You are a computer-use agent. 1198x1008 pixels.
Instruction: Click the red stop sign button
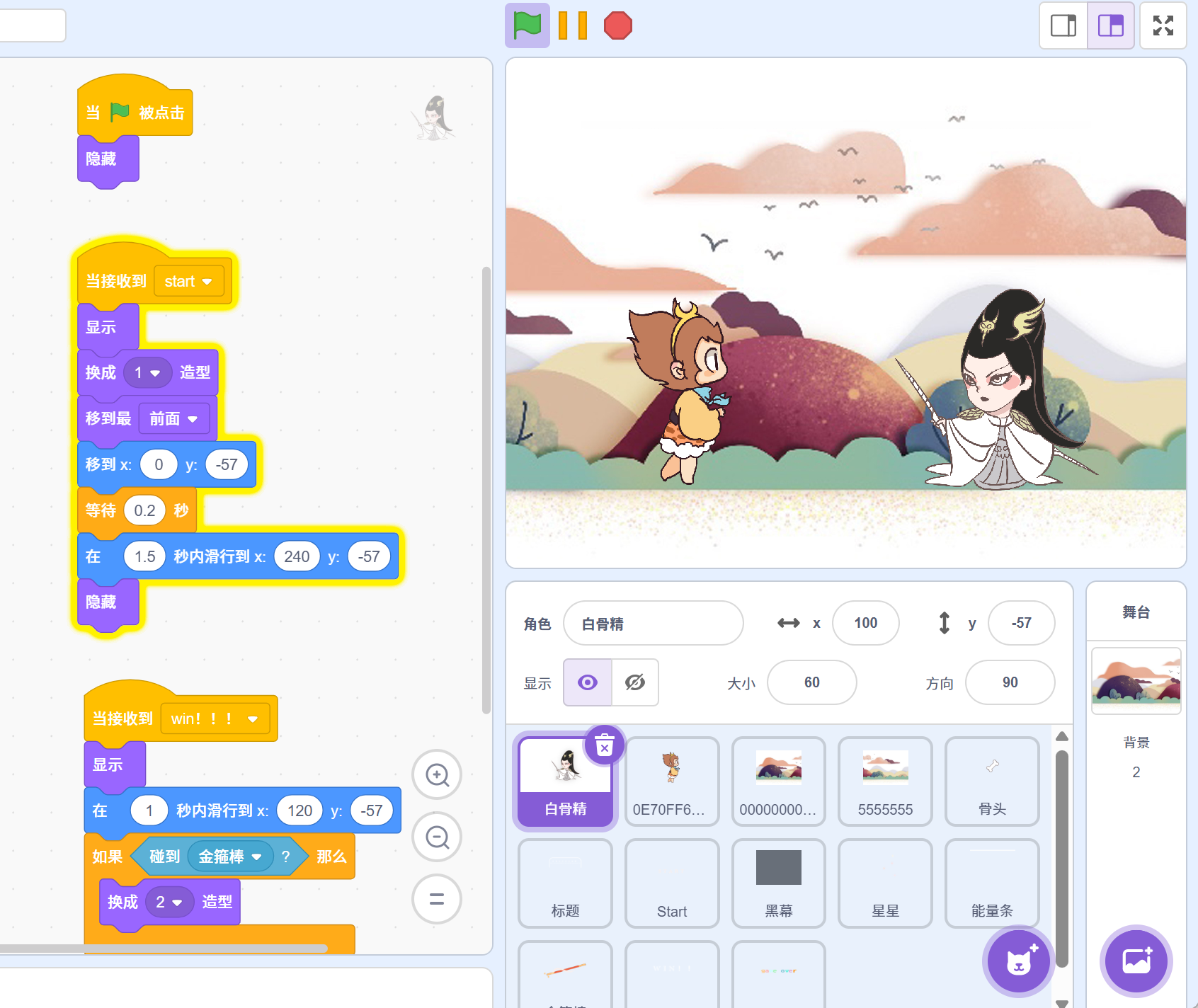617,25
